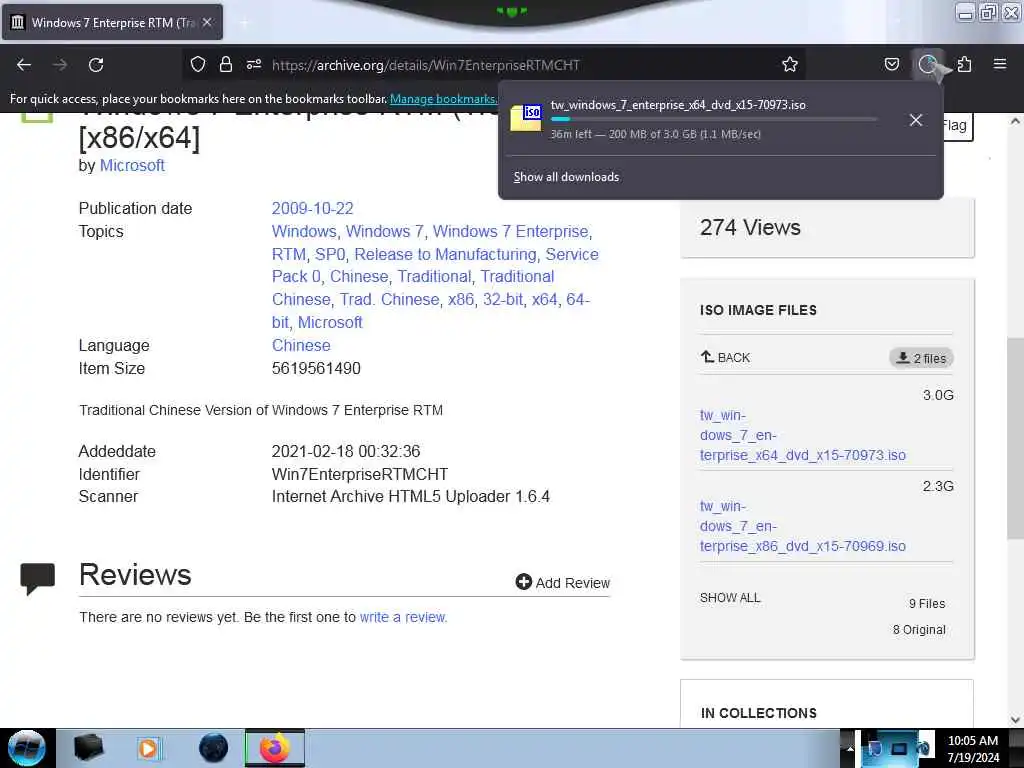This screenshot has width=1024, height=768.
Task: Click the address bar URL
Action: pos(425,65)
